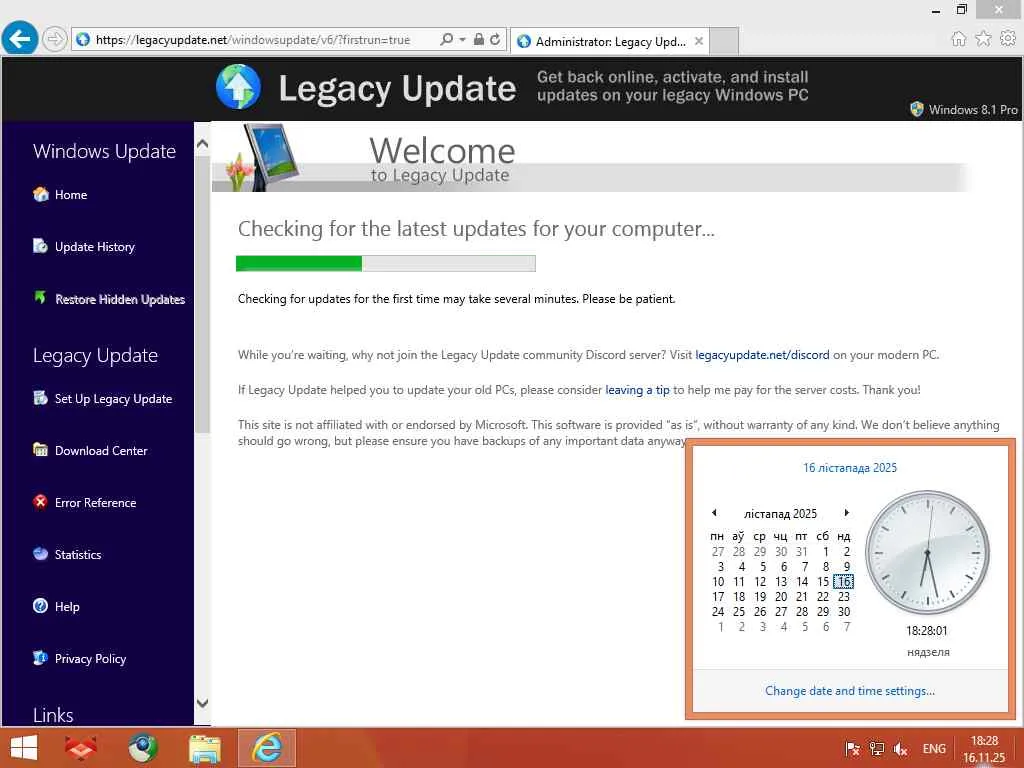
Task: Open the red taskbar application icon
Action: click(81, 748)
